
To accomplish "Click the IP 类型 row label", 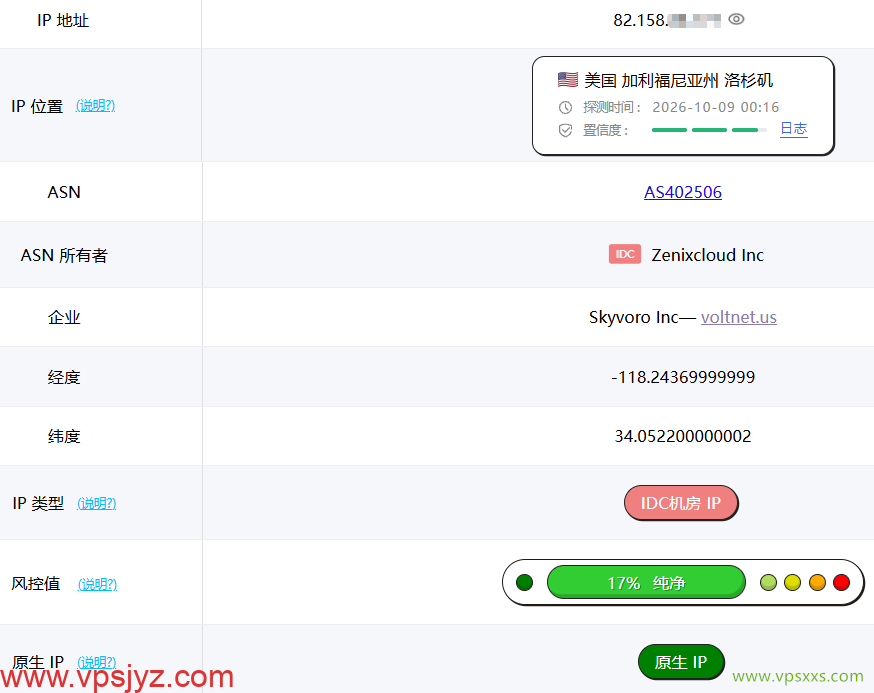I will 38,503.
